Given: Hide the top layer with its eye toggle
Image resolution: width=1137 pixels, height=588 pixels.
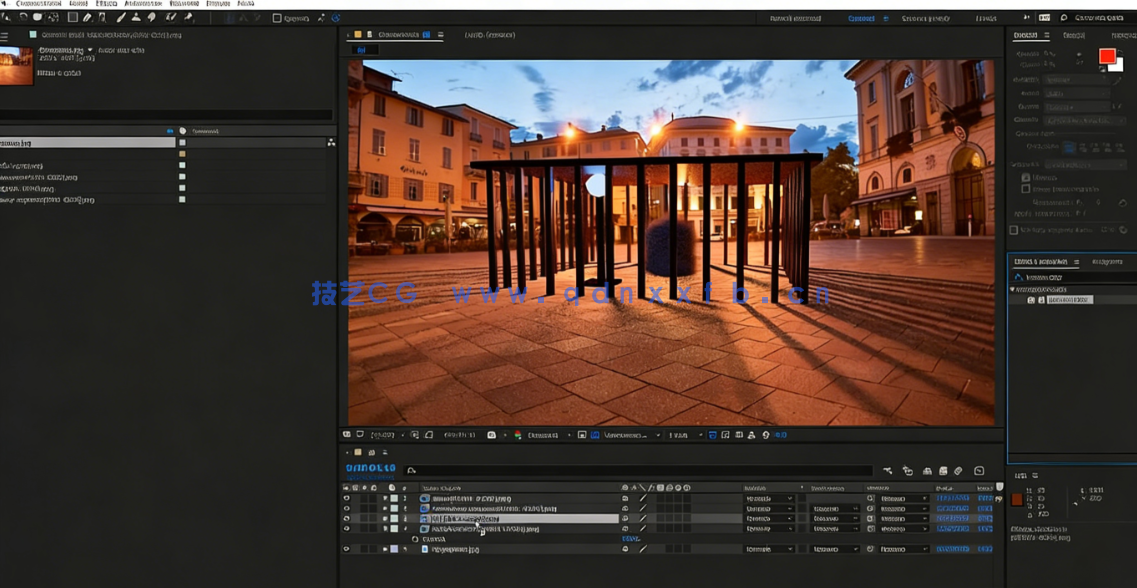Looking at the screenshot, I should 347,498.
